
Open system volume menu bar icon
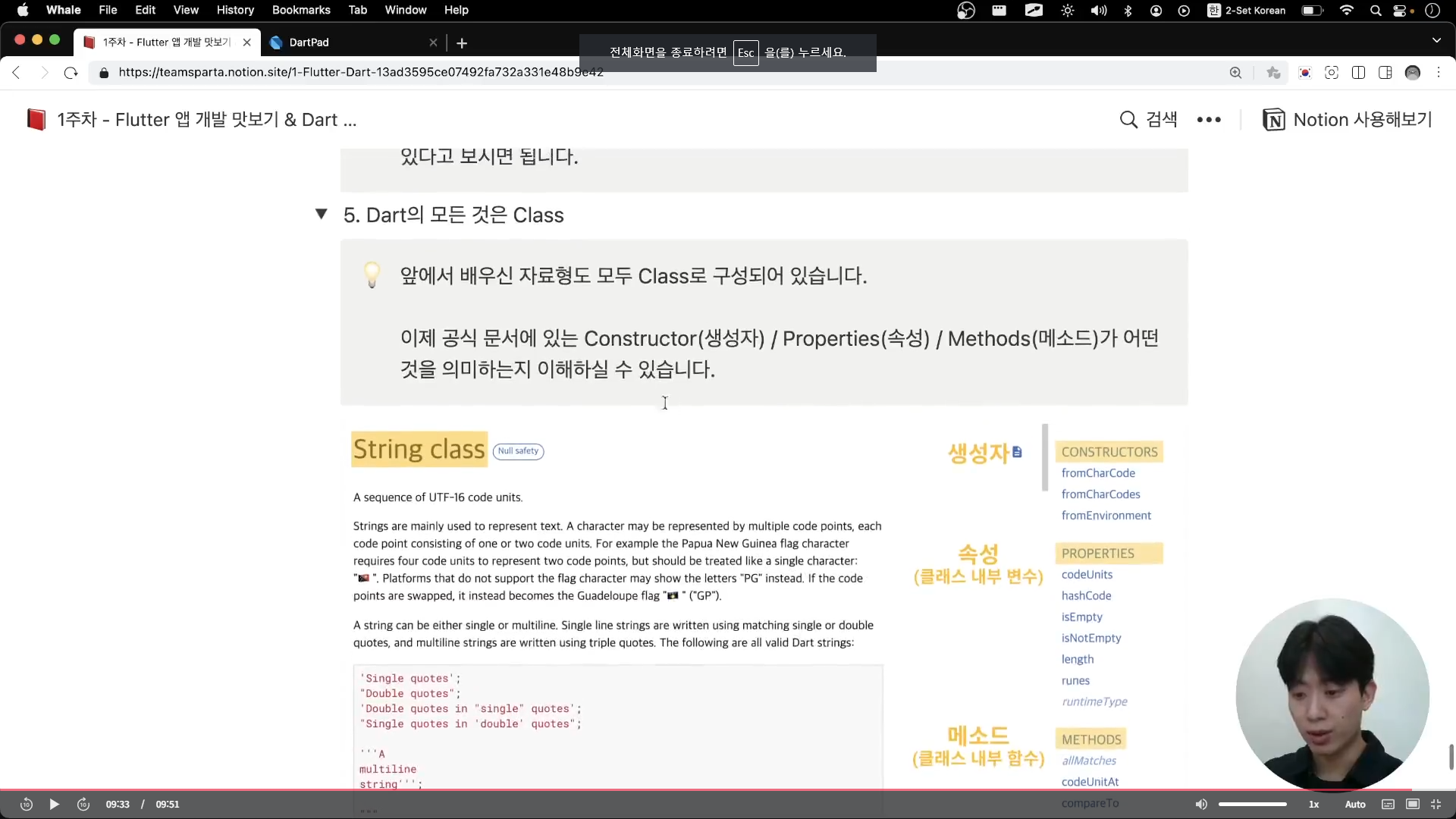coord(1098,11)
